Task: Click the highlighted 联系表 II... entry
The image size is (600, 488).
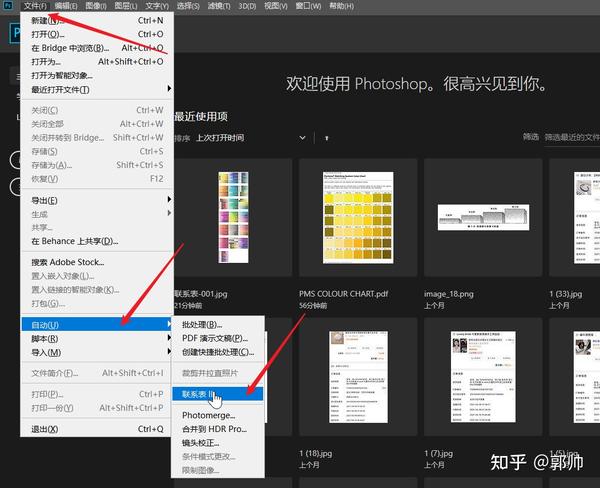Action: point(217,394)
